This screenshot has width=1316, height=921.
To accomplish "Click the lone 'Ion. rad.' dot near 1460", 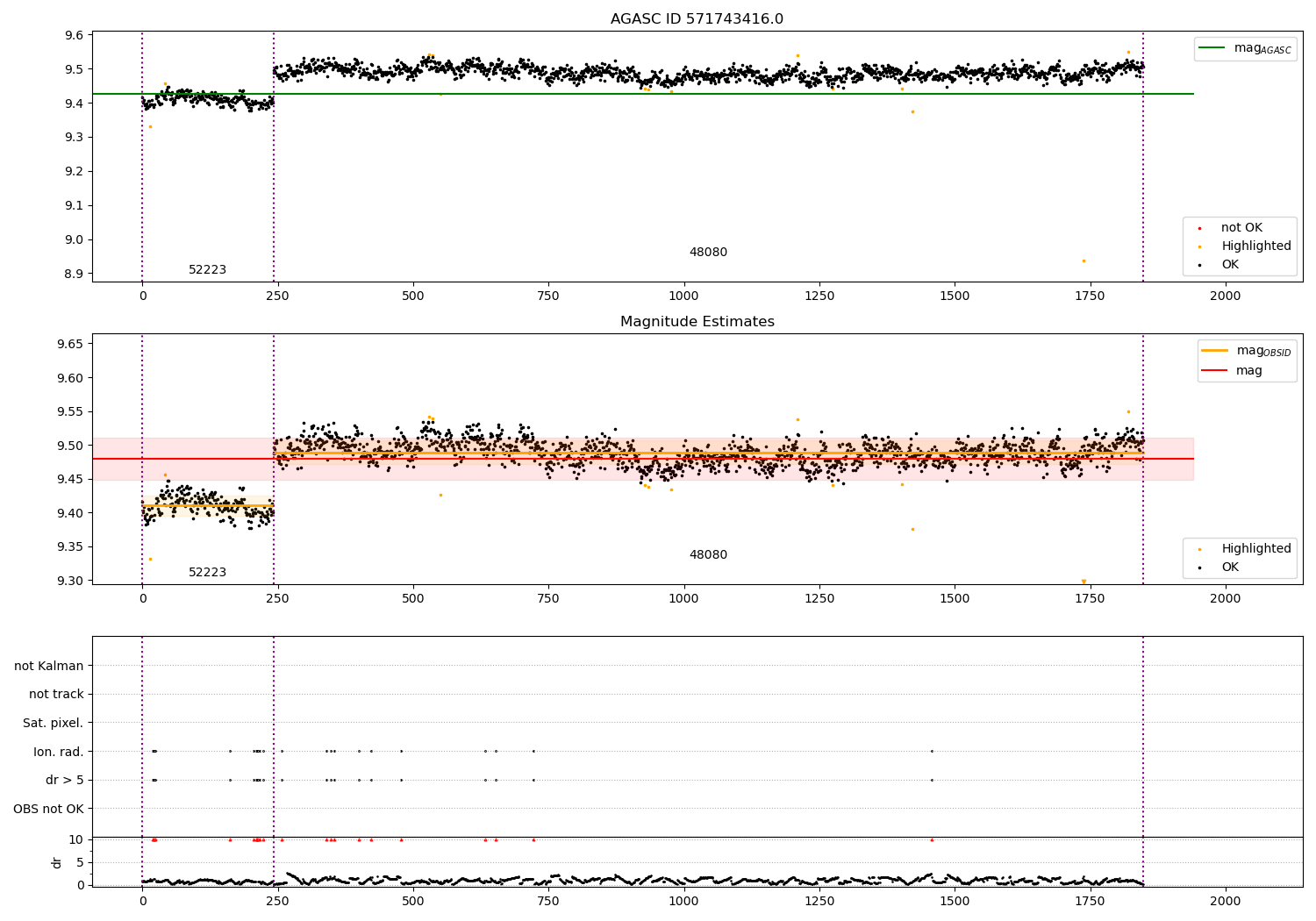I will (932, 751).
